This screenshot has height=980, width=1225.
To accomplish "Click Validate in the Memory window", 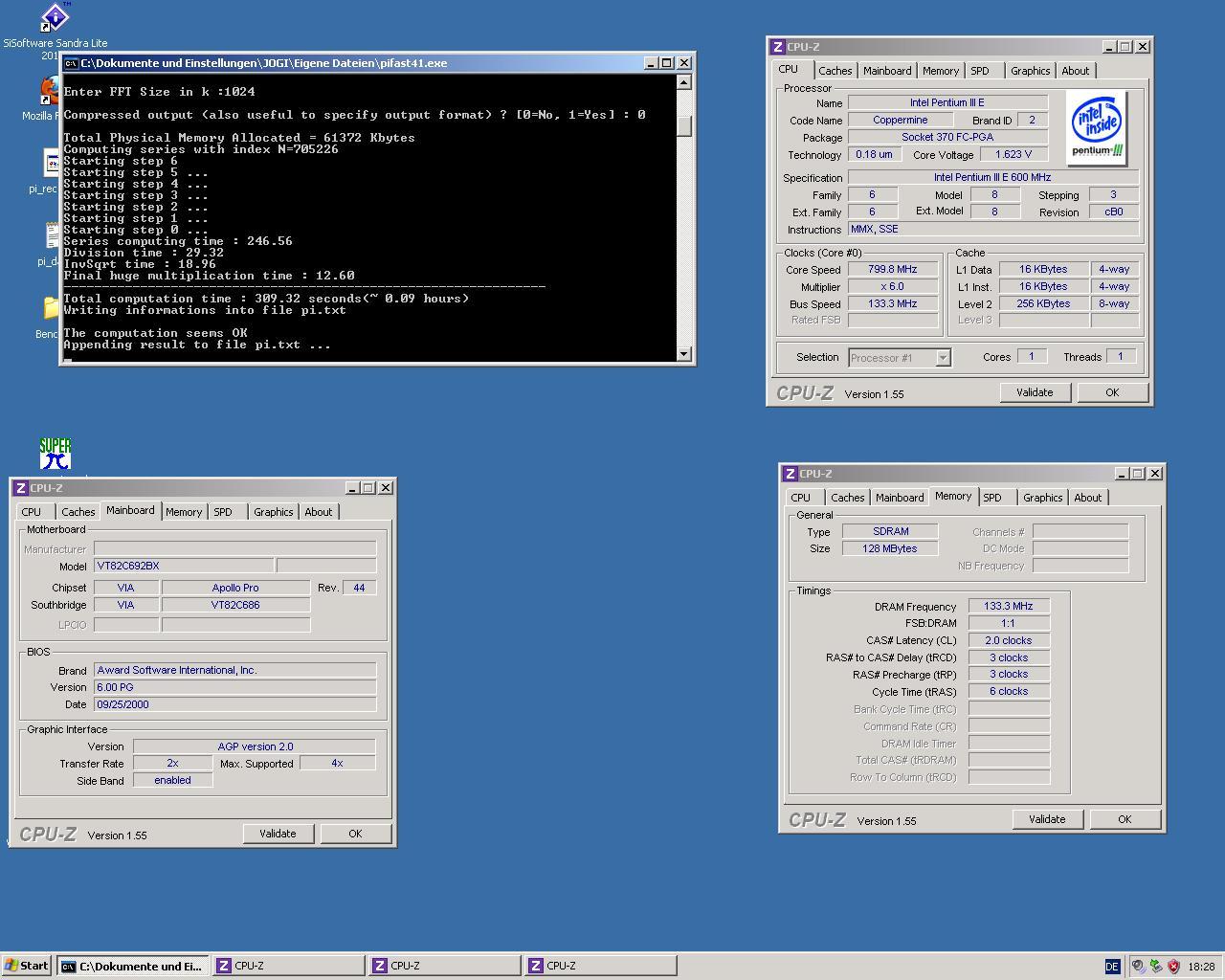I will point(1047,819).
